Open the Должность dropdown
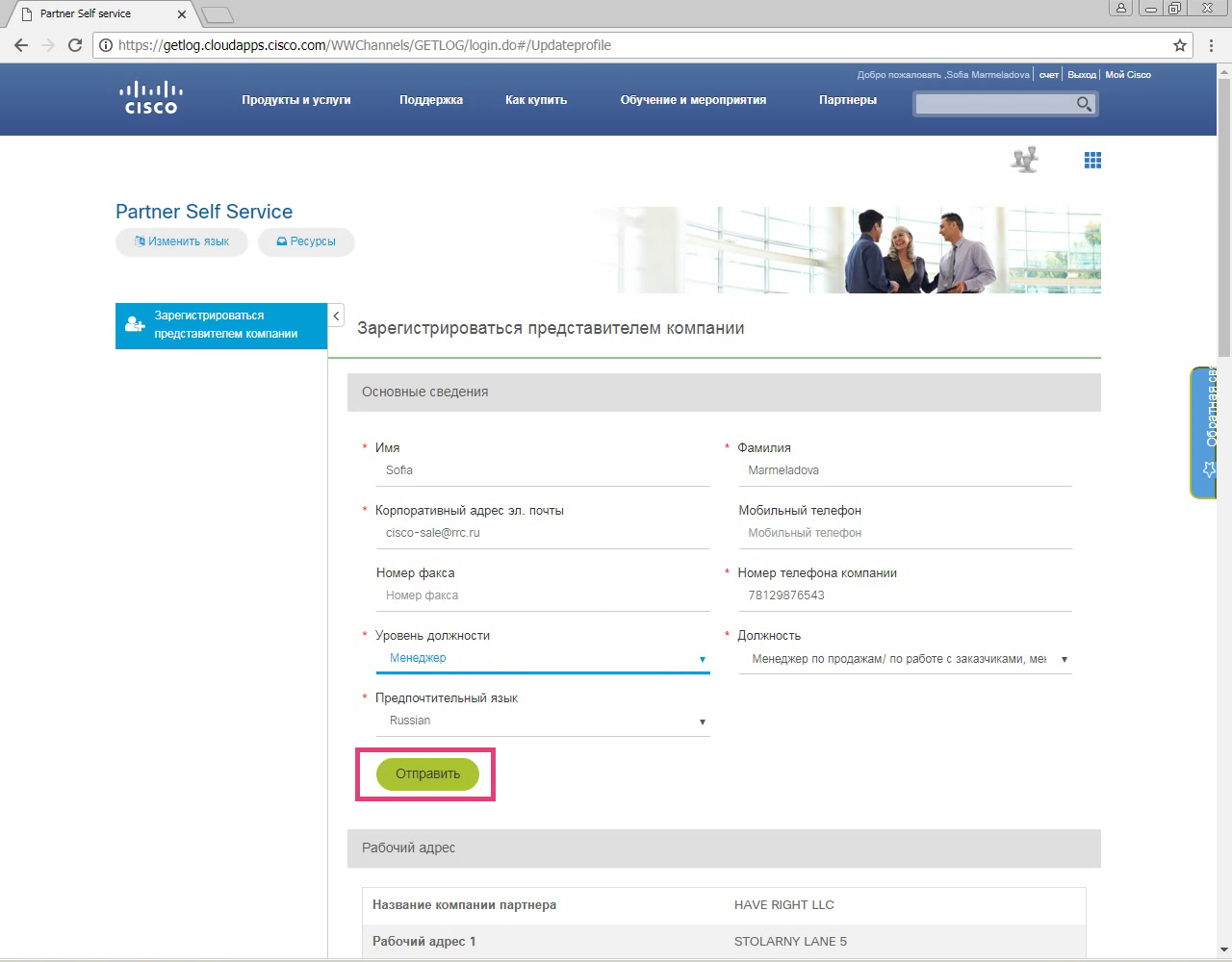The height and width of the screenshot is (962, 1232). 905,659
